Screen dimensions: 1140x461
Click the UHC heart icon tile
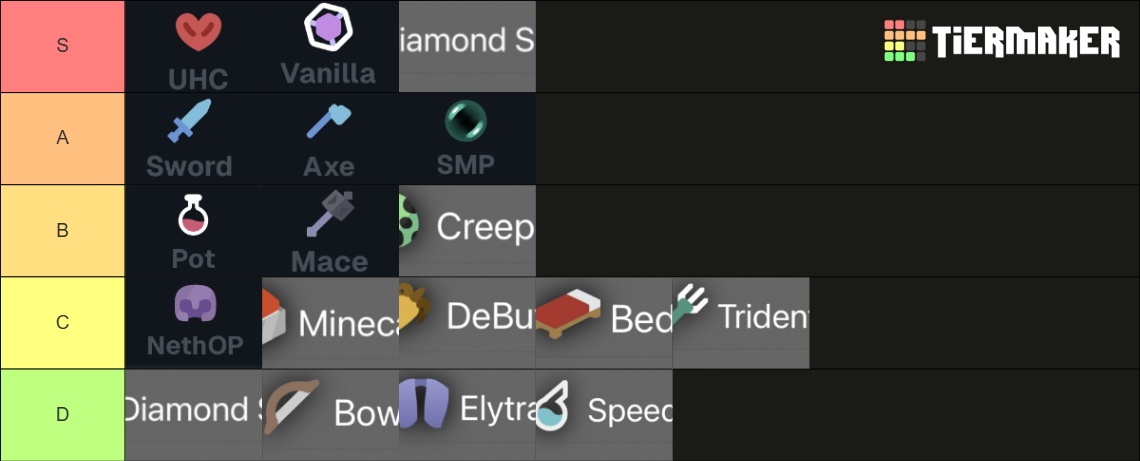point(193,47)
